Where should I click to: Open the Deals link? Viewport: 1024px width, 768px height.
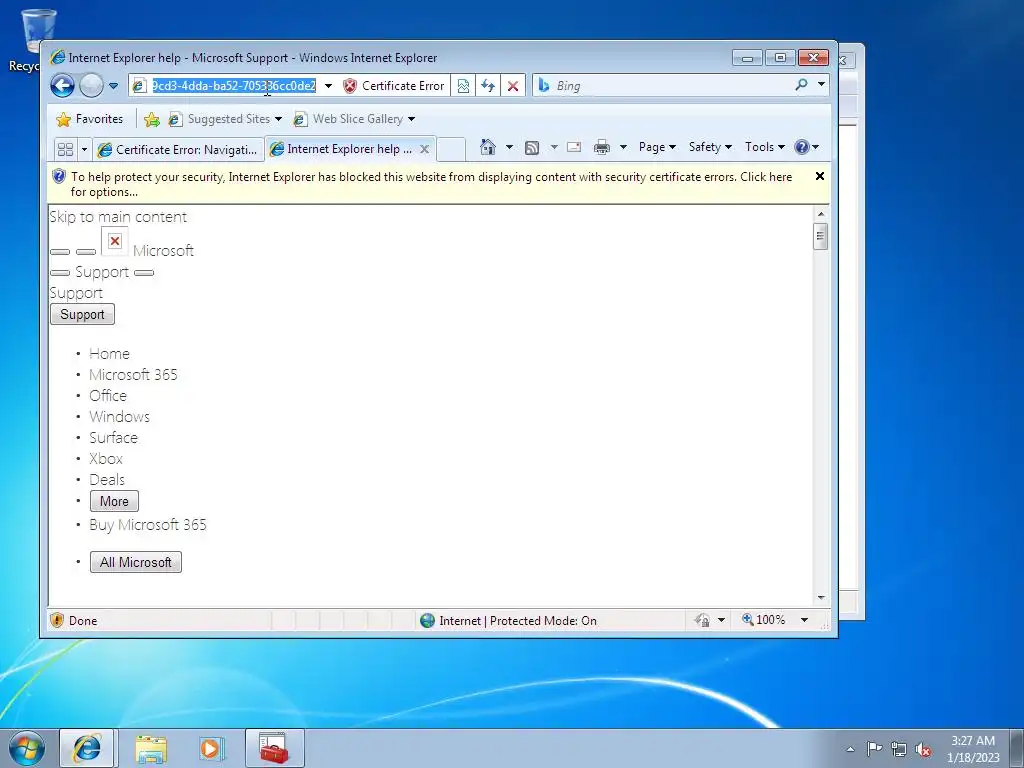click(107, 480)
